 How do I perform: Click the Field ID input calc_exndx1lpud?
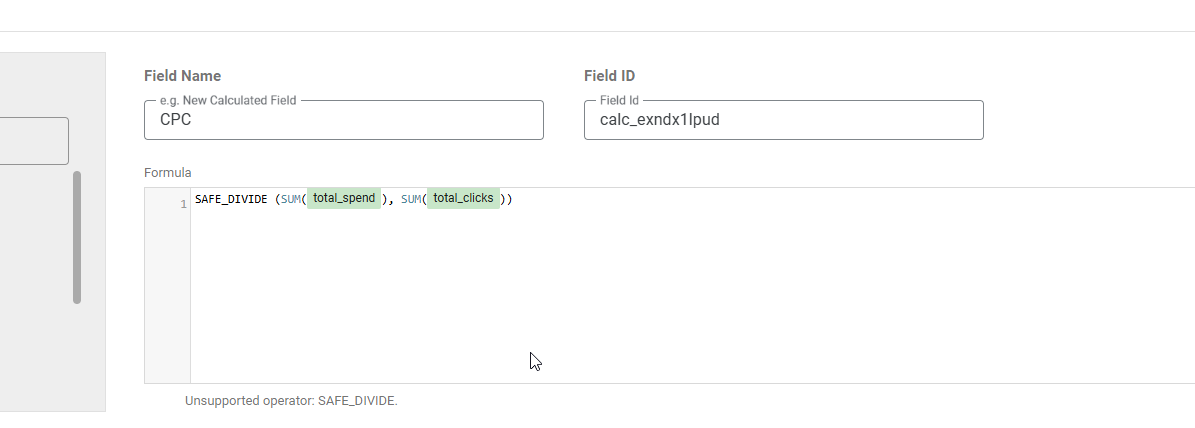point(783,120)
